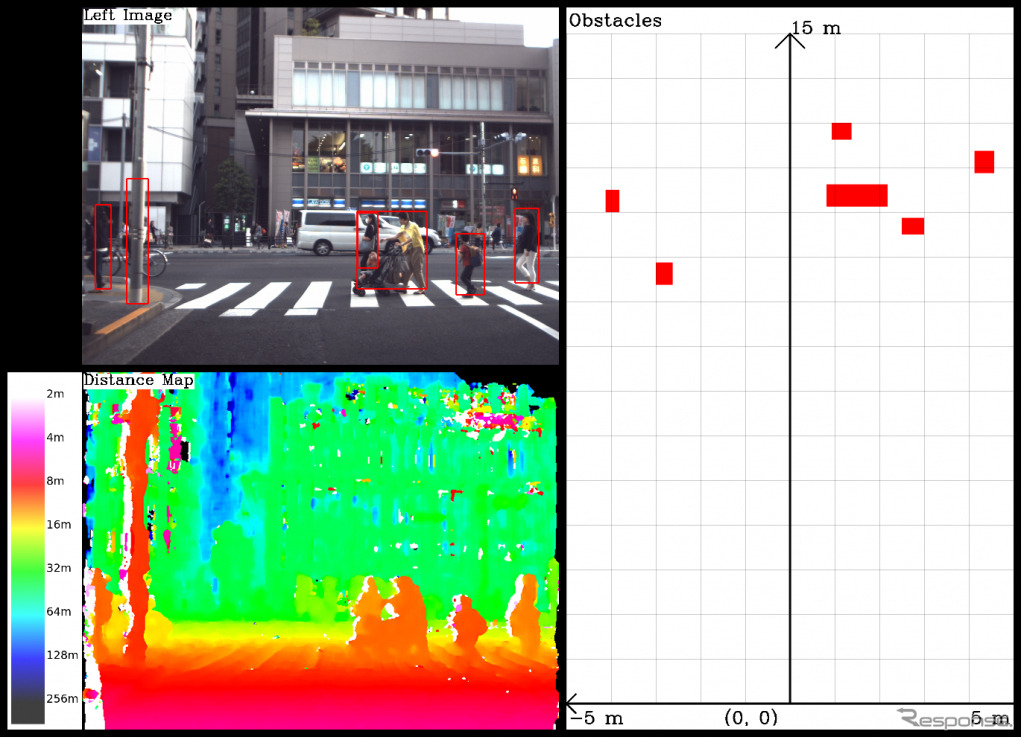Select the lowest red obstacle left of the axis
Image resolution: width=1024 pixels, height=740 pixels.
click(x=664, y=274)
